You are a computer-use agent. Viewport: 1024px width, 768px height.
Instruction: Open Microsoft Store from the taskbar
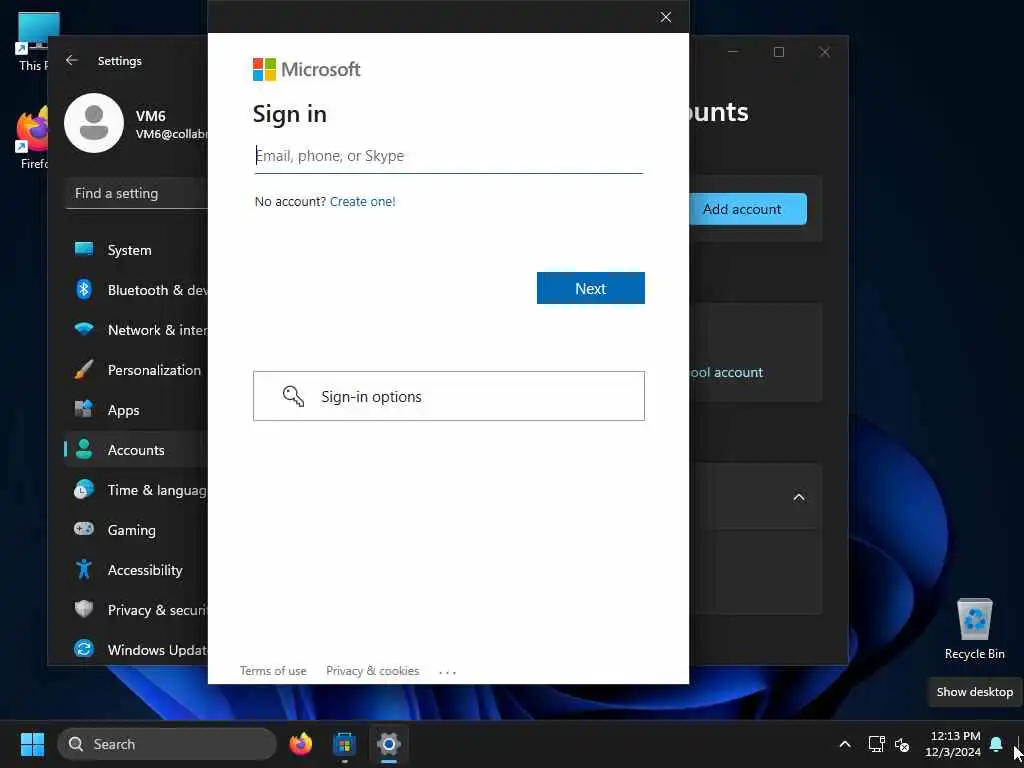click(x=344, y=744)
